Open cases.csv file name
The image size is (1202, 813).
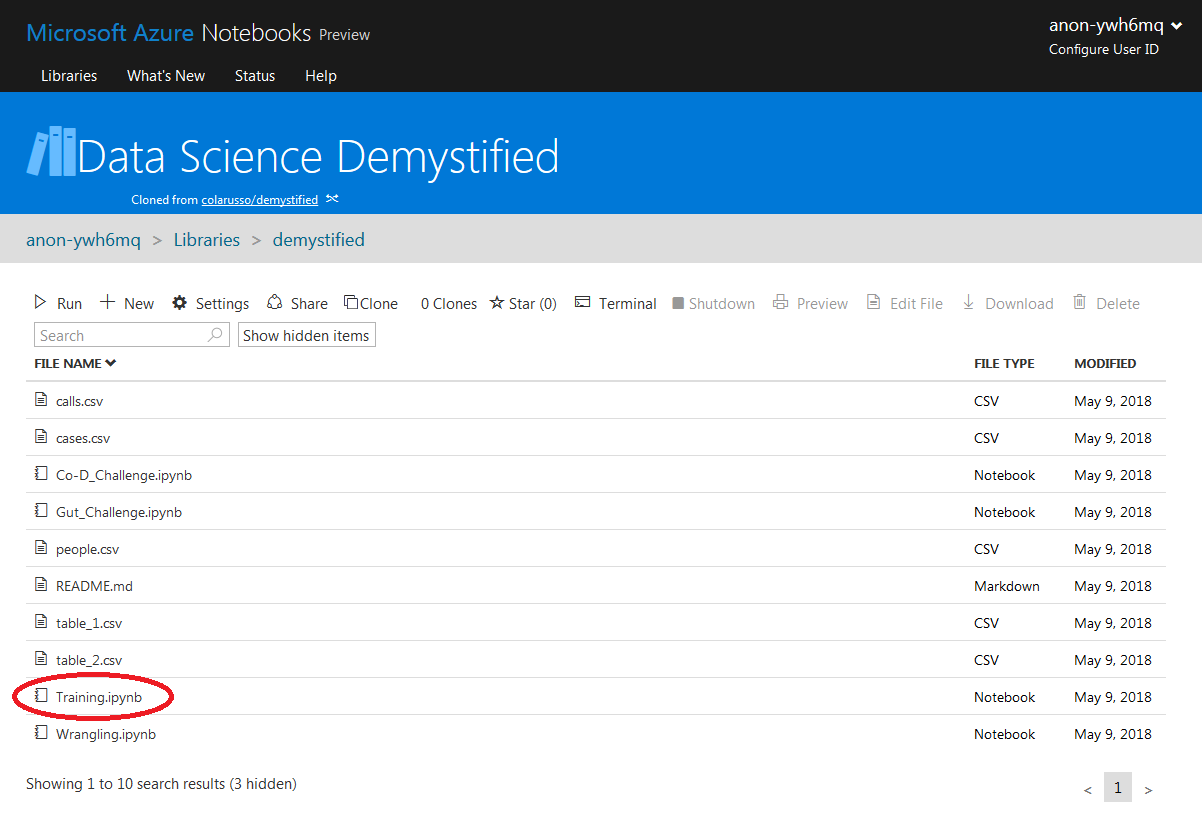coord(83,438)
